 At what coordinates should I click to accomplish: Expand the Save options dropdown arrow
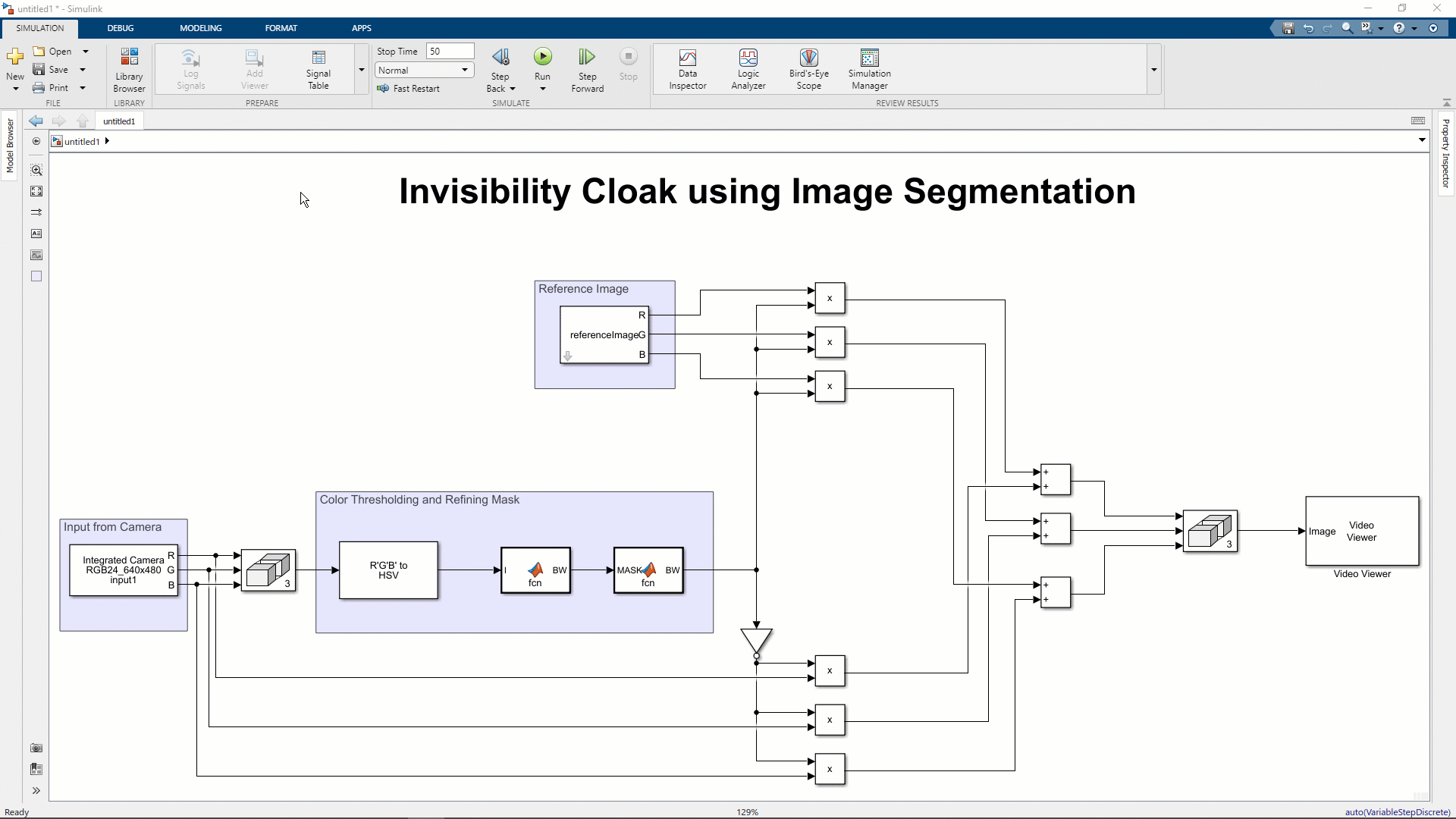pyautogui.click(x=83, y=70)
